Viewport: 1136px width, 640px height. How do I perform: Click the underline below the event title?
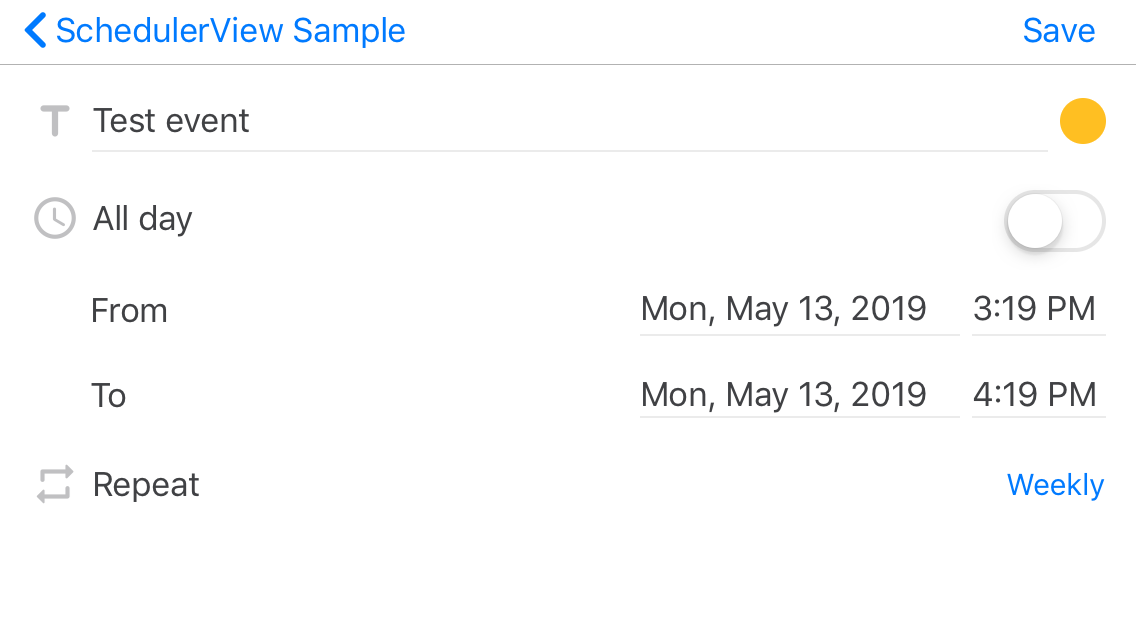[x=569, y=151]
